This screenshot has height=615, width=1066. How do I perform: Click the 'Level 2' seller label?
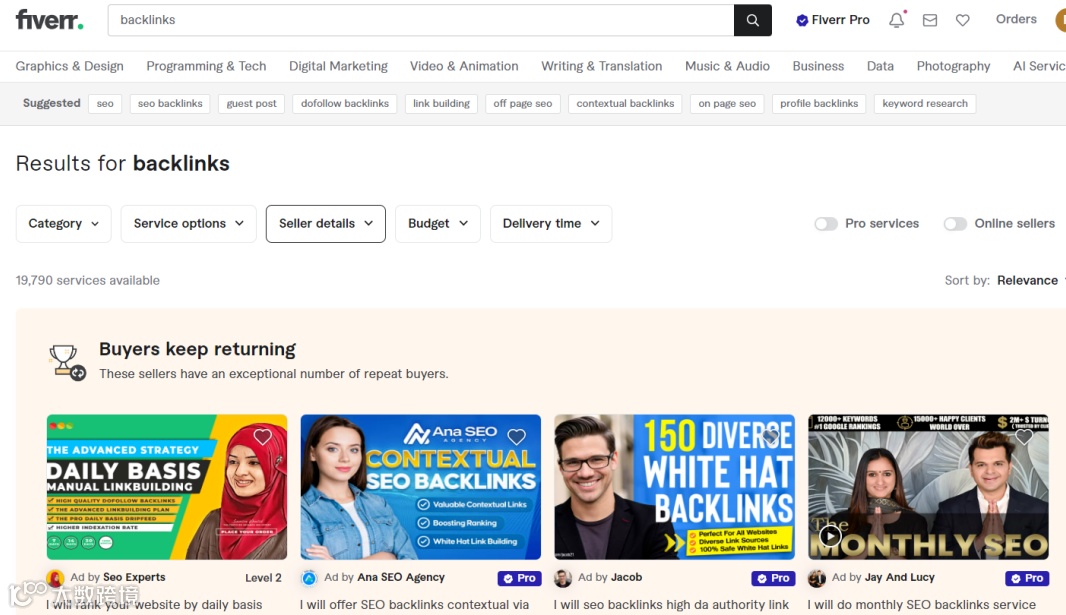coord(263,578)
